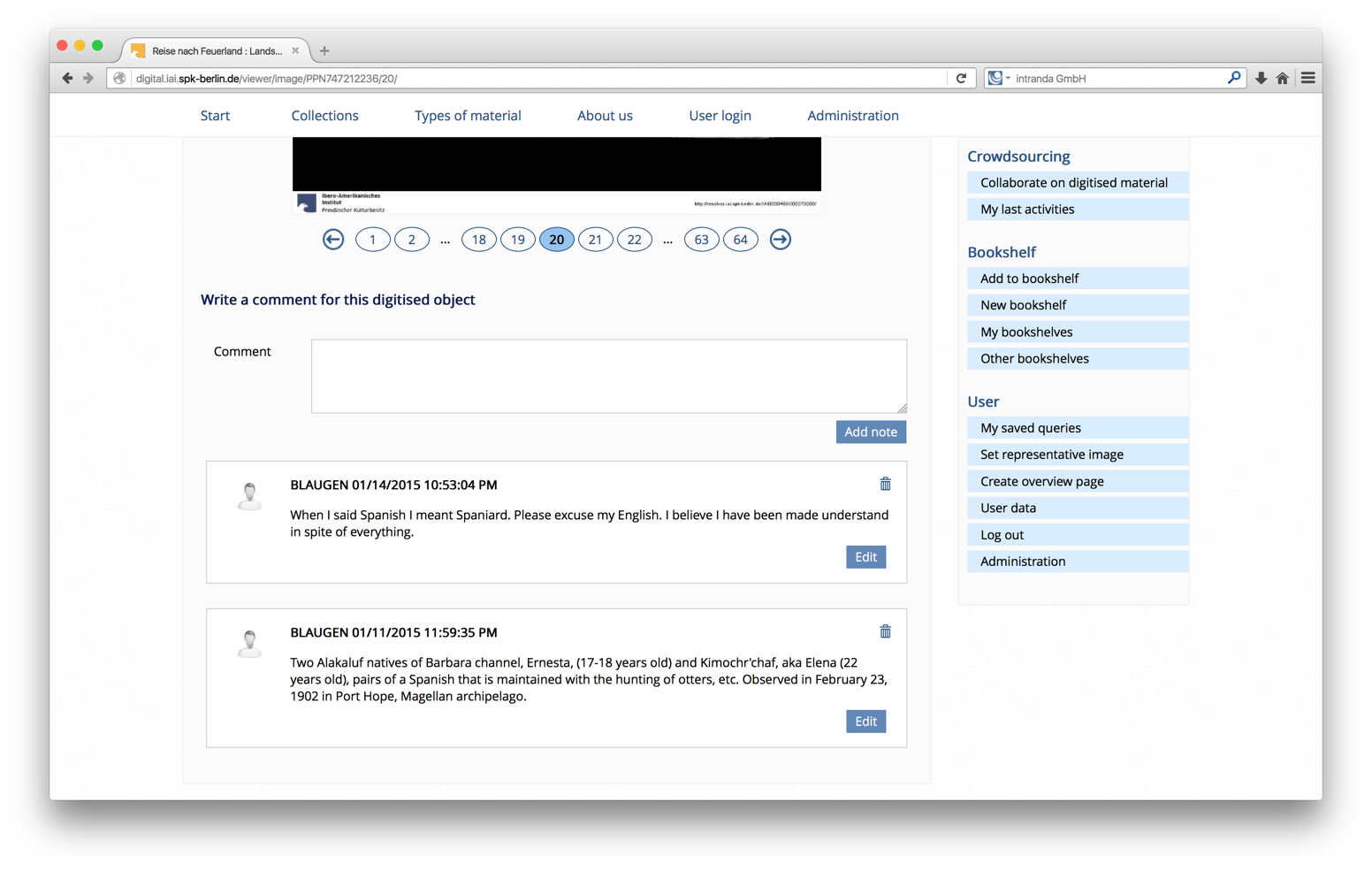Jump to page 64

[x=741, y=240]
